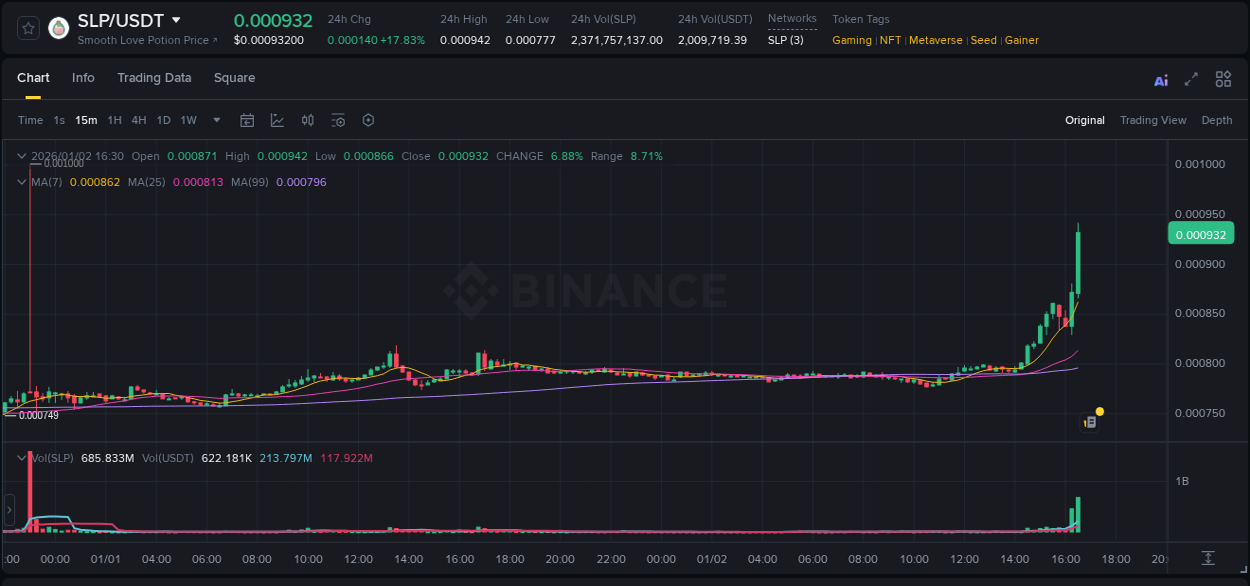Open the SLP/USDT pair selector dropdown
1250x586 pixels.
176,19
